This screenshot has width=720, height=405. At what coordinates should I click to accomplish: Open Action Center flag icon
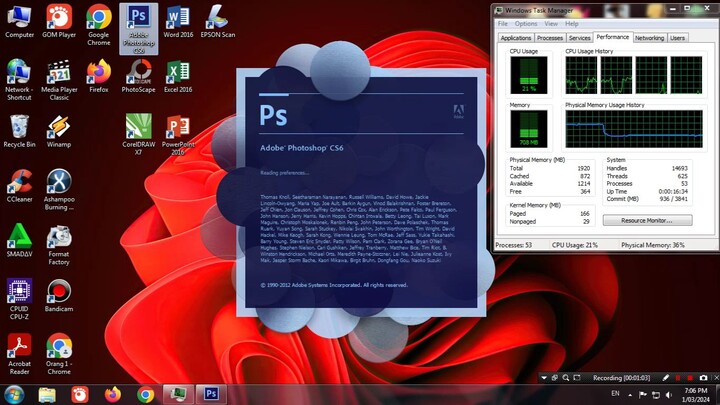pyautogui.click(x=643, y=395)
